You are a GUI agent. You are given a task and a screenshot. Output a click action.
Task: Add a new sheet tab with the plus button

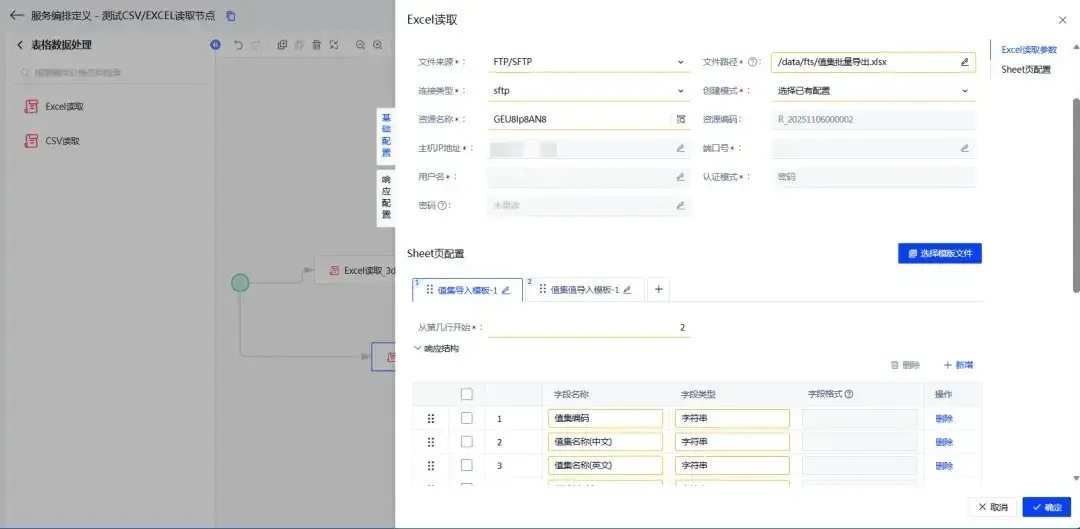click(x=658, y=290)
